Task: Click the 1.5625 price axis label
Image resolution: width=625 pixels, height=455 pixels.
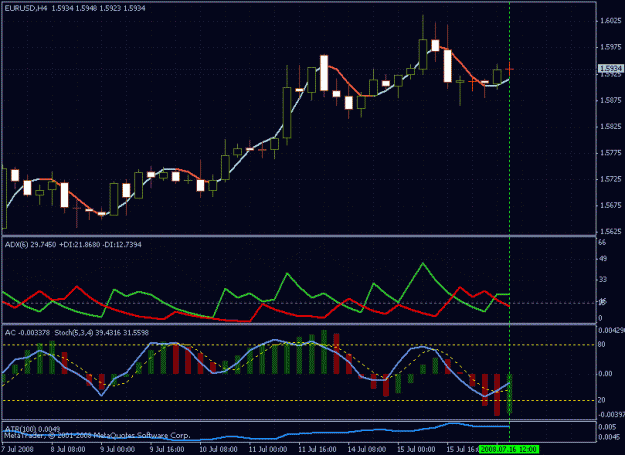Action: pyautogui.click(x=611, y=231)
